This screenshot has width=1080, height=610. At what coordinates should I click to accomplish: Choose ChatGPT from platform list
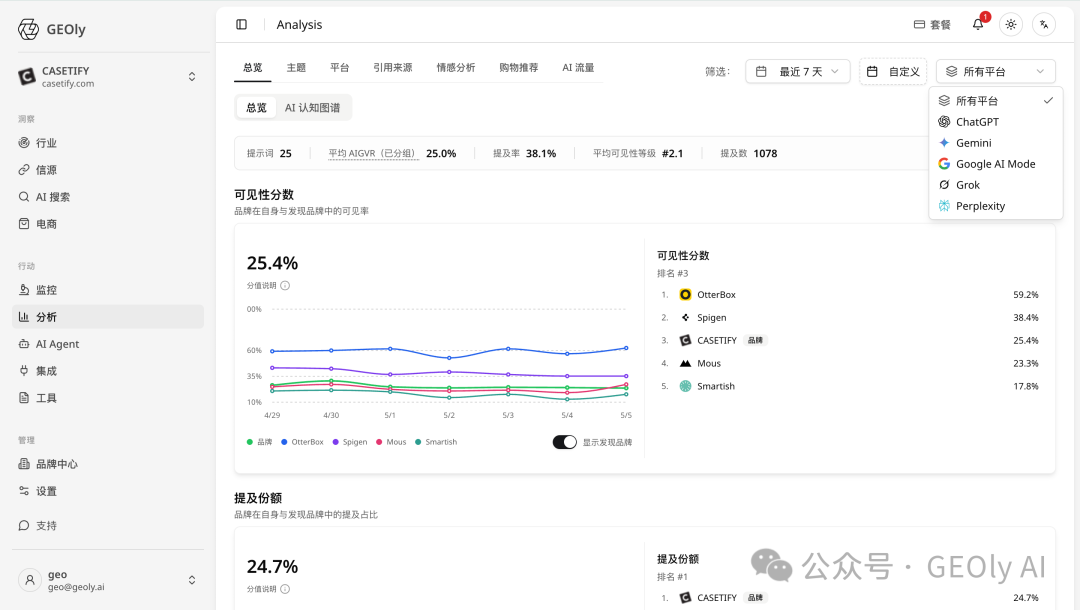tap(996, 122)
